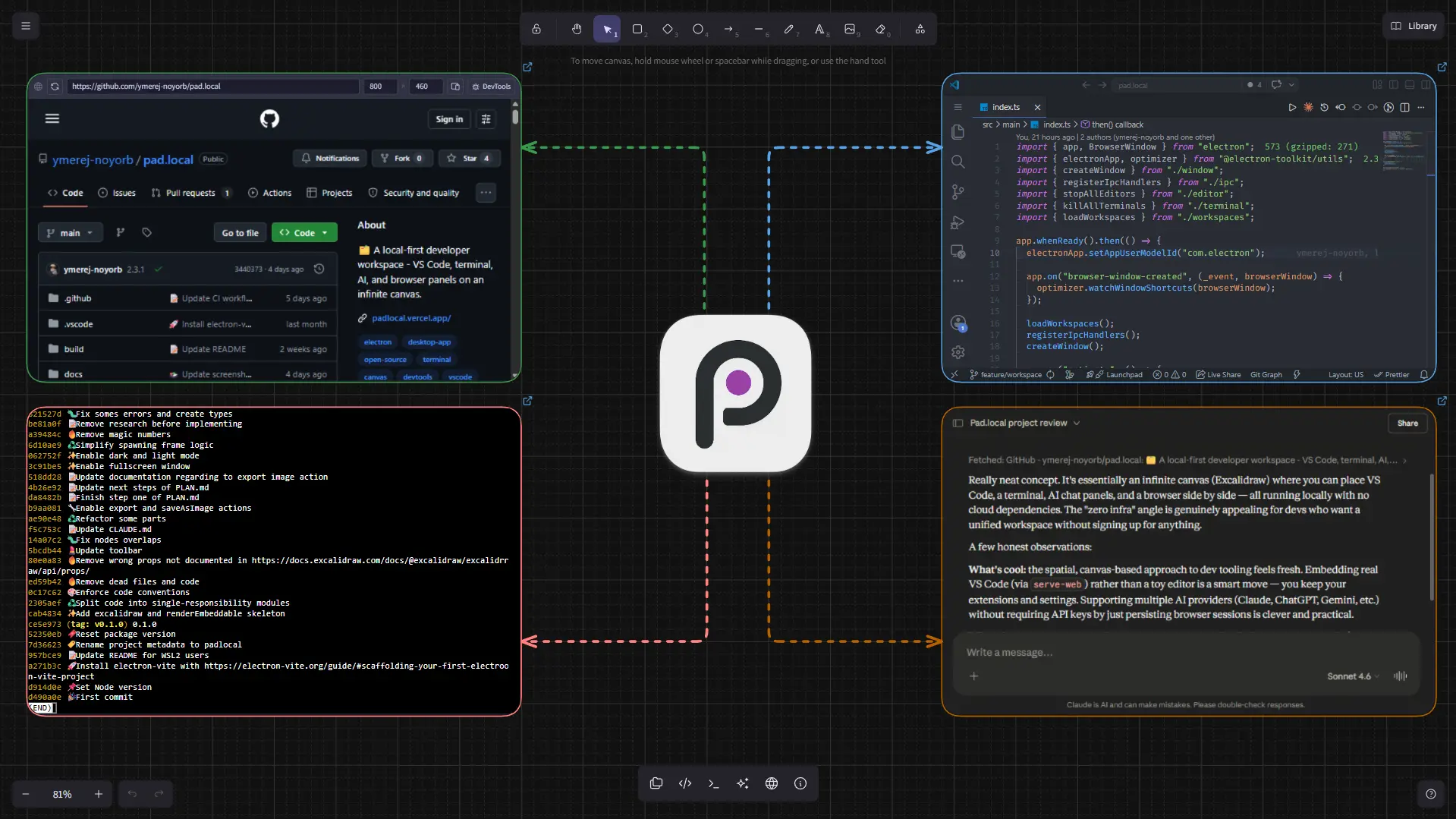1456x819 pixels.
Task: Add a code editor panel from bottom bar
Action: coord(685,783)
